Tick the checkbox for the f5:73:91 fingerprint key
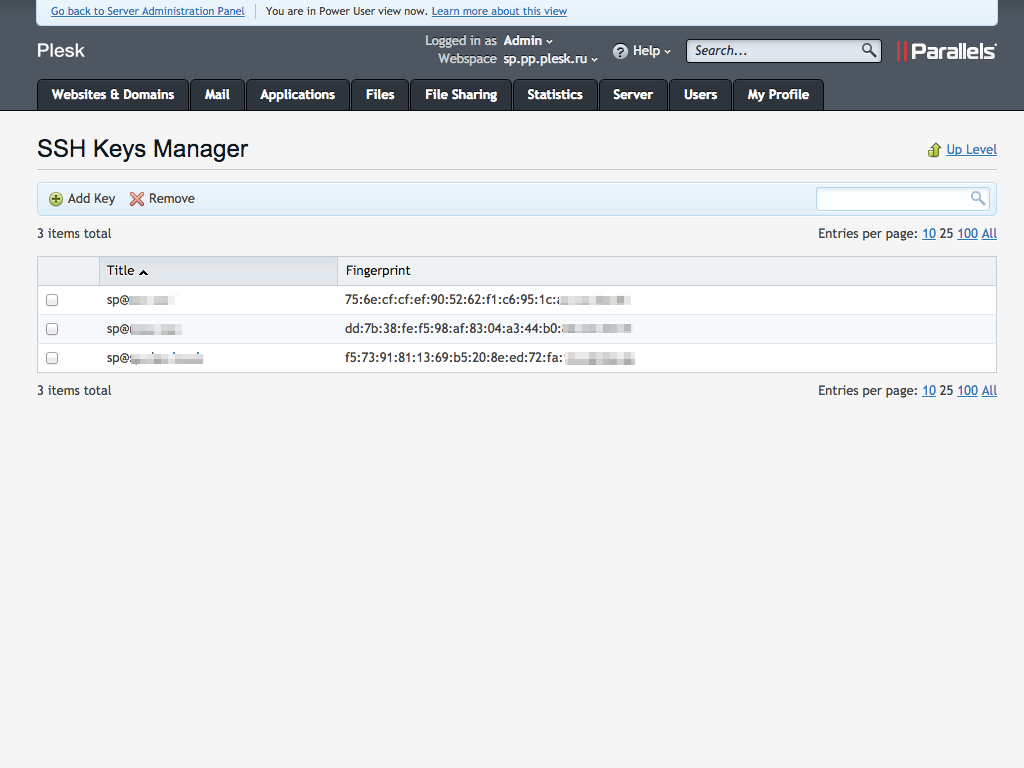Viewport: 1024px width, 768px height. point(52,358)
